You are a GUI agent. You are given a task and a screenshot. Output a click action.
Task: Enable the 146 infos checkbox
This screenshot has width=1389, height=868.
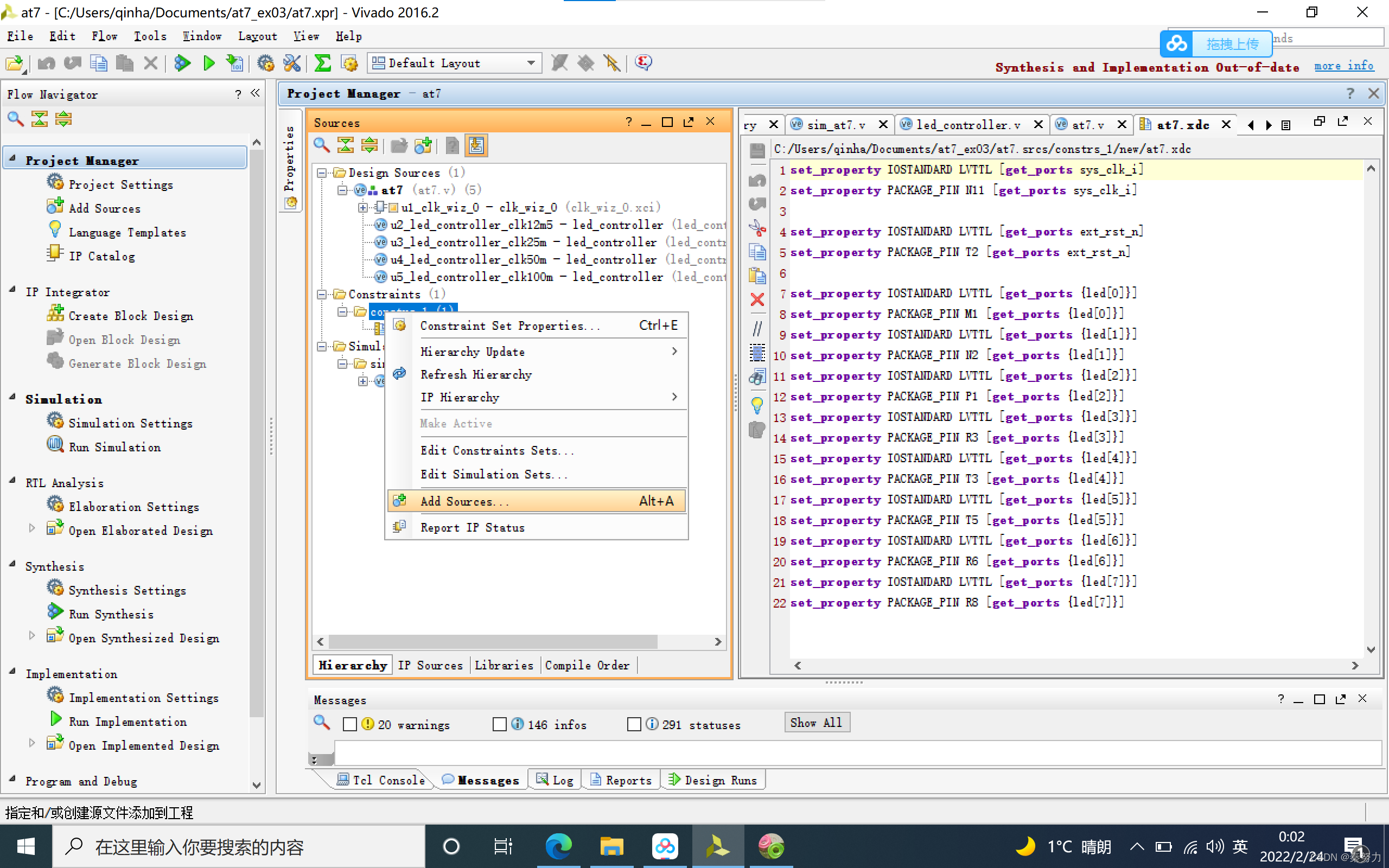[499, 724]
